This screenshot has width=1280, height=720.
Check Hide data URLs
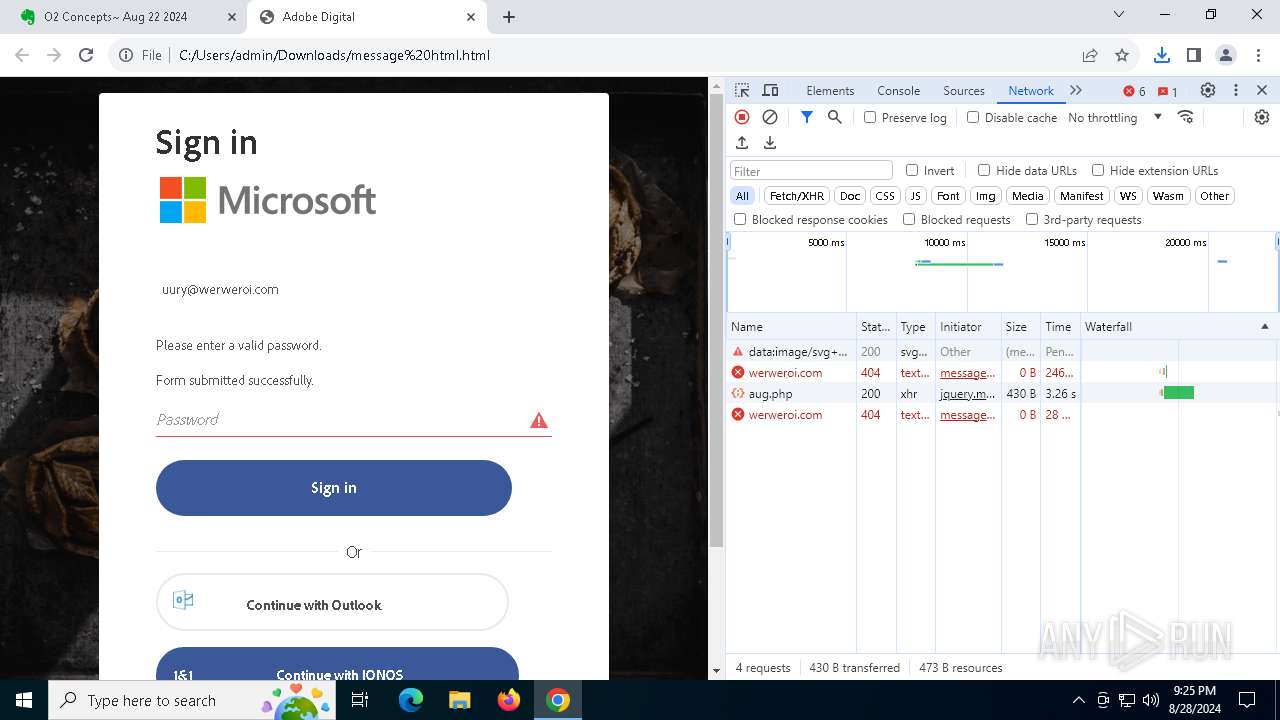pyautogui.click(x=984, y=170)
